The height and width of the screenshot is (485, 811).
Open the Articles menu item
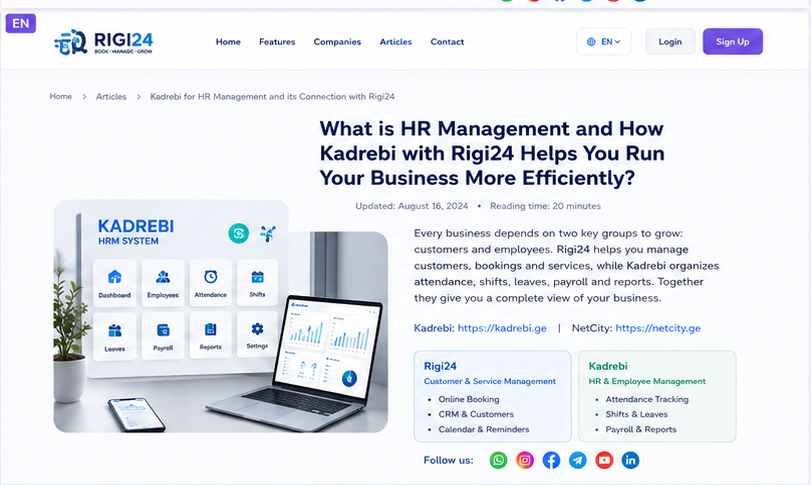click(x=396, y=42)
